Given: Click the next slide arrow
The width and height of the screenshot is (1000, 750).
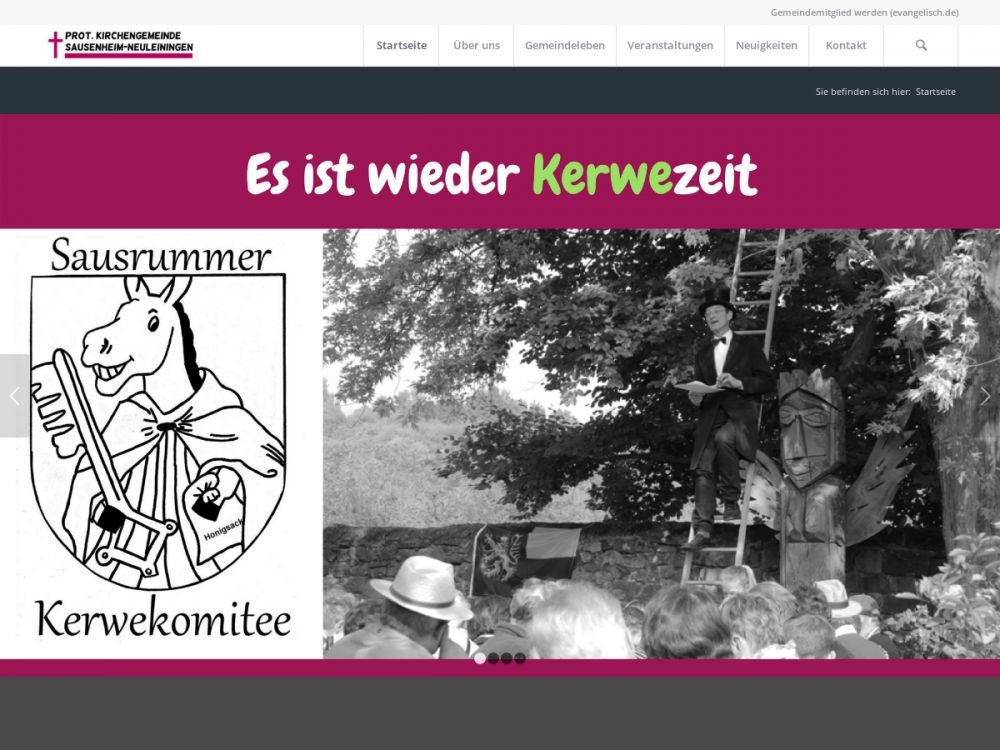Looking at the screenshot, I should point(985,396).
